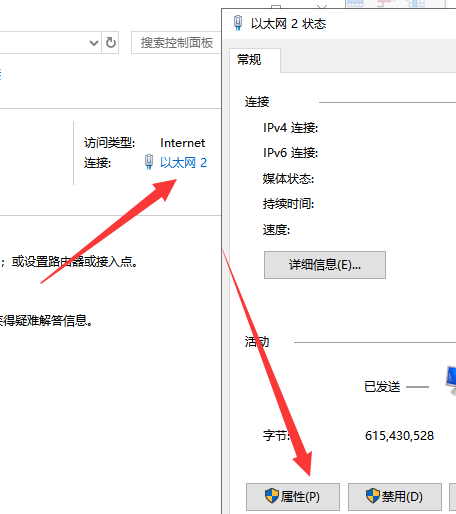The width and height of the screenshot is (456, 514).
Task: Click the 以太网 2 状态 dialog title text
Action: tap(288, 24)
